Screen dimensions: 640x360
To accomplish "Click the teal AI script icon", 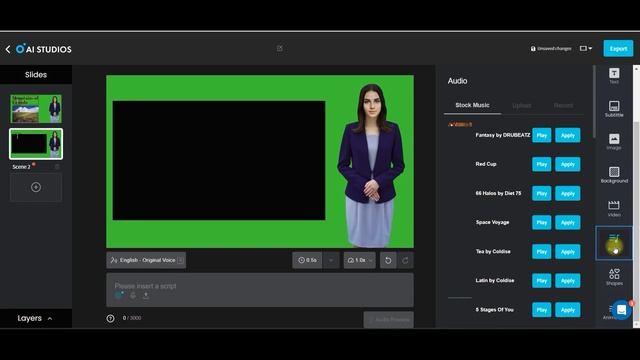I will click(120, 296).
